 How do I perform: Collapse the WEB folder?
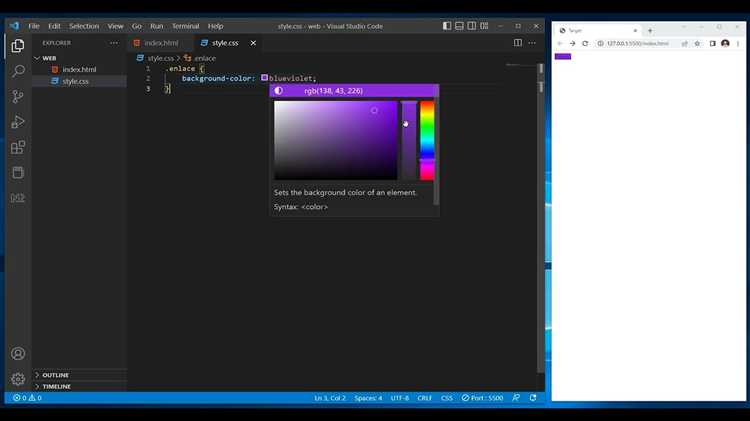click(x=49, y=58)
